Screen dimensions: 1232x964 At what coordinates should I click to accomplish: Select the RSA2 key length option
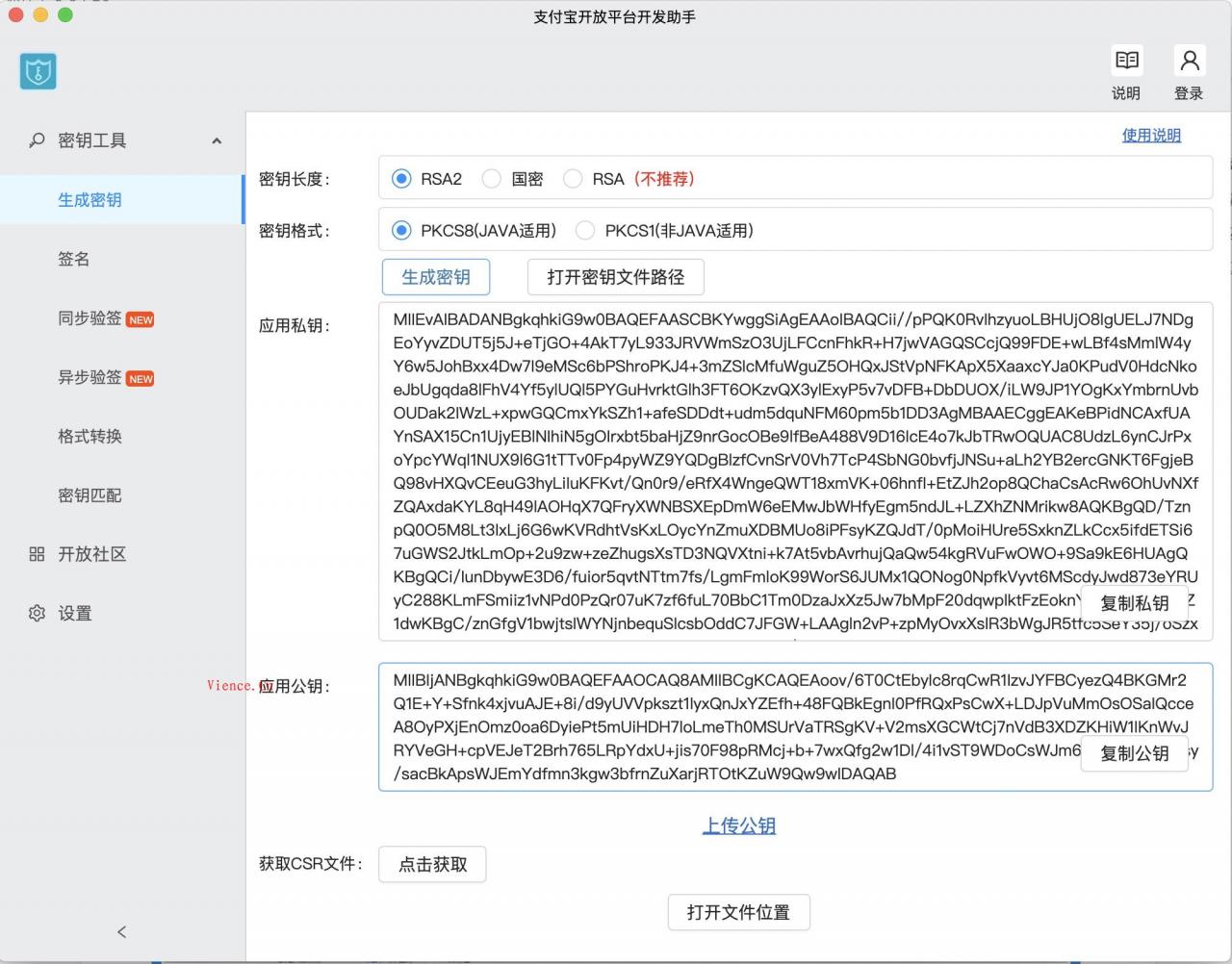(x=399, y=179)
